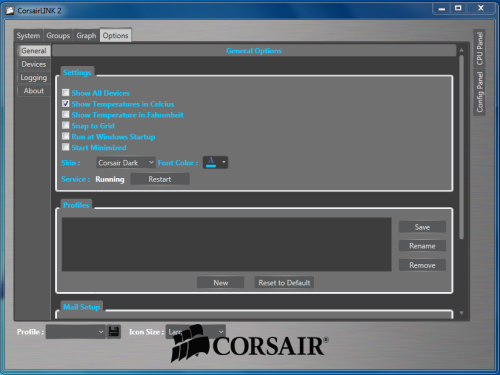Screen dimensions: 500x375
Task: Uncheck Show Temperatures in Celcius
Action: [66, 104]
